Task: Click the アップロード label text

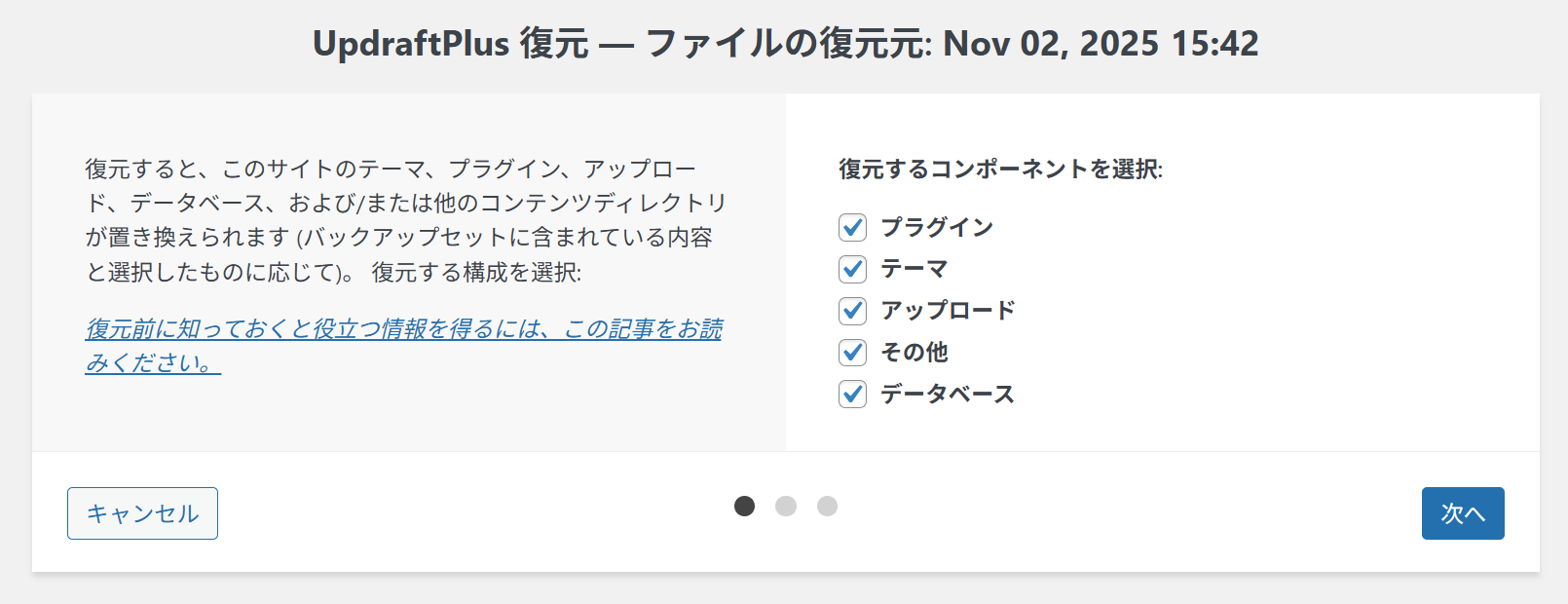Action: click(948, 311)
